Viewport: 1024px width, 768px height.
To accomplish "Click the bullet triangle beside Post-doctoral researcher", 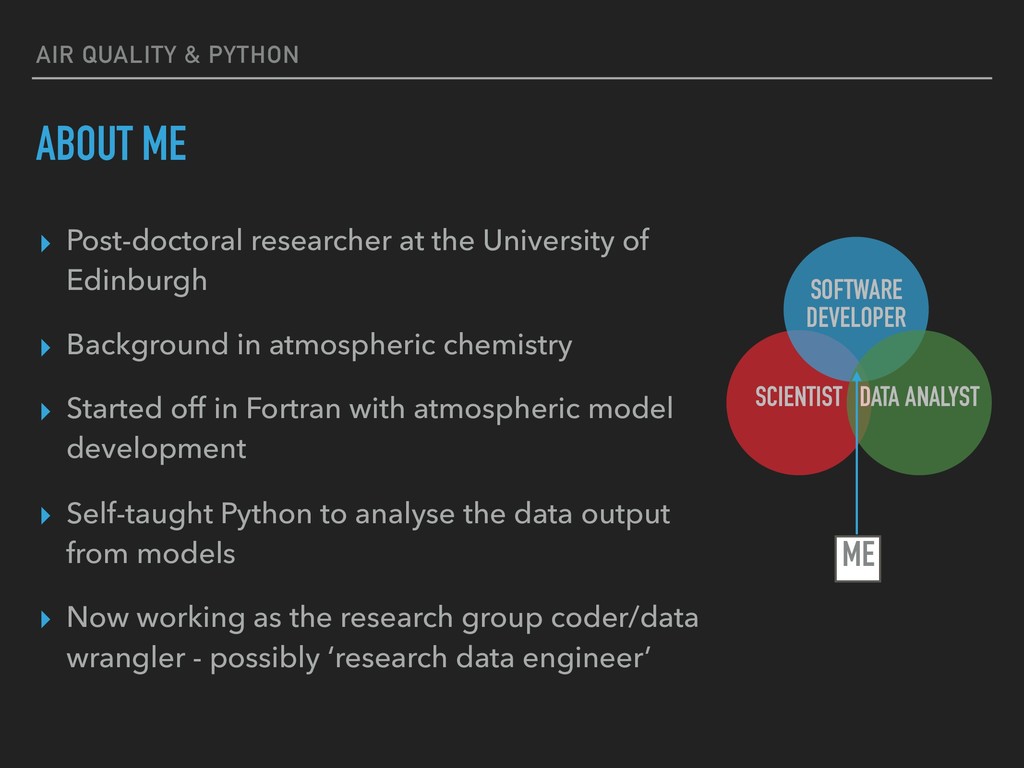I will pyautogui.click(x=45, y=244).
